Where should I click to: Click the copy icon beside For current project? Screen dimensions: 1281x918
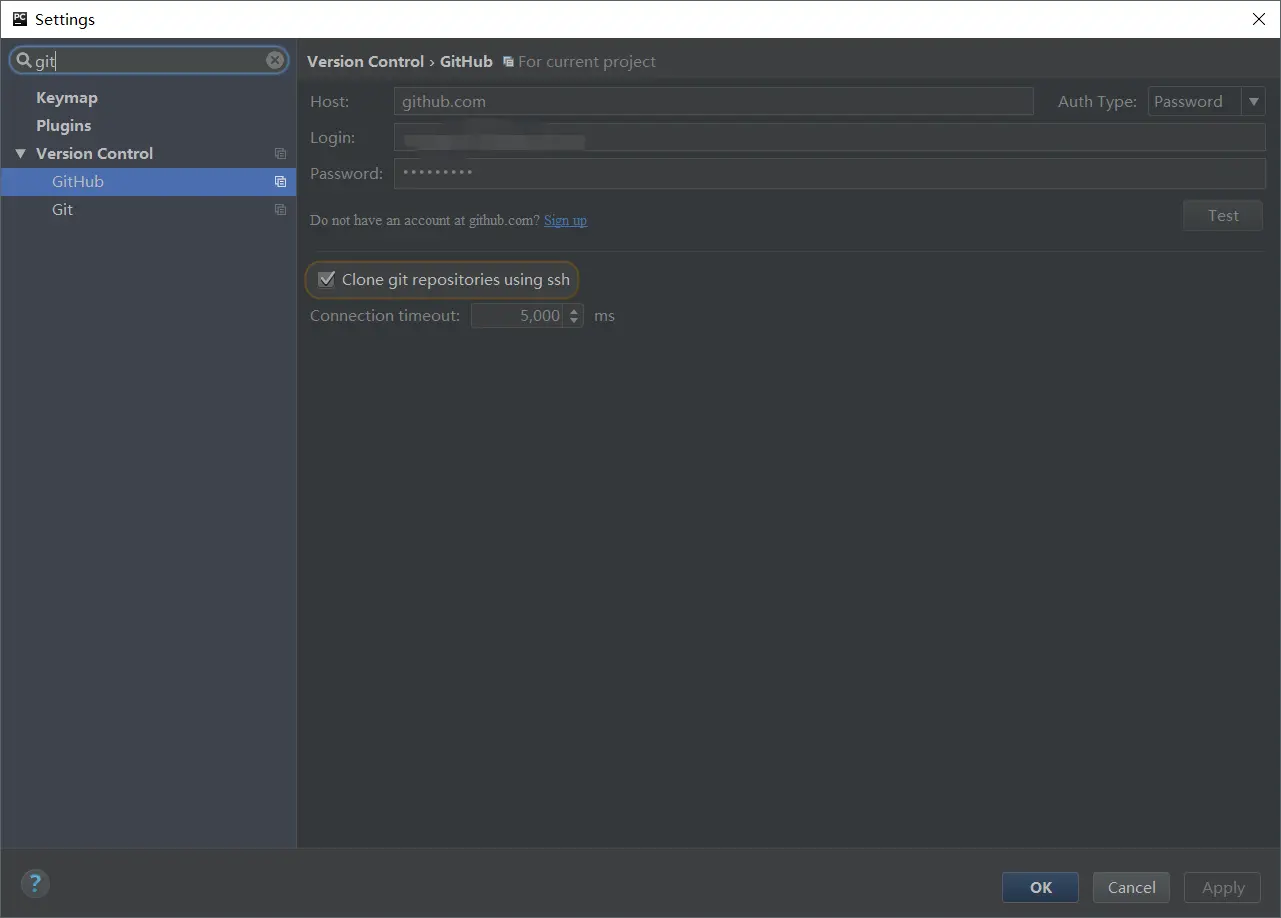tap(508, 62)
